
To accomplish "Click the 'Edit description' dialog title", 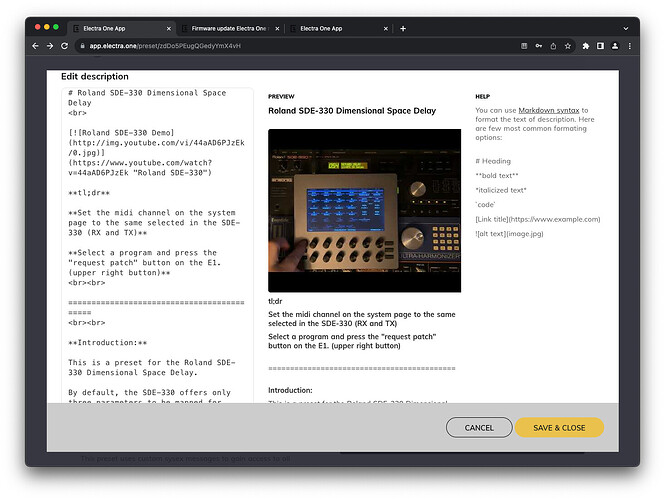I will [x=95, y=76].
